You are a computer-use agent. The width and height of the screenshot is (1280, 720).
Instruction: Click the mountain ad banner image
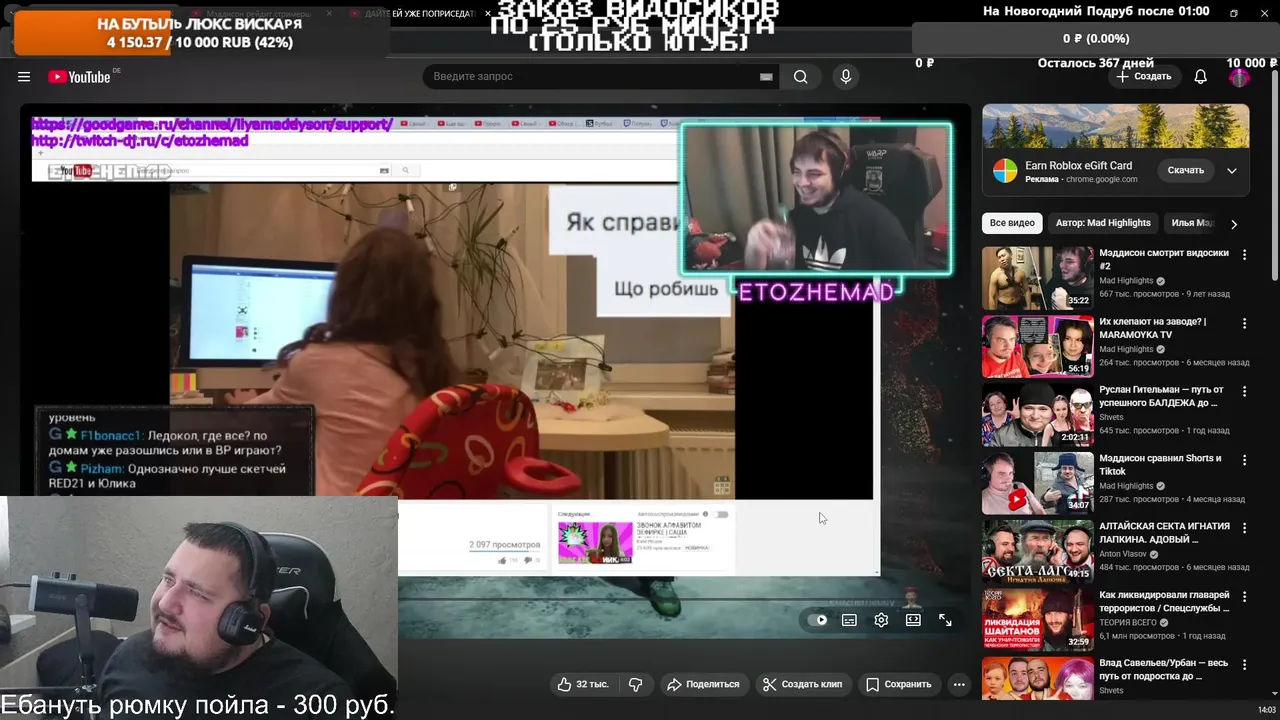[x=1115, y=126]
